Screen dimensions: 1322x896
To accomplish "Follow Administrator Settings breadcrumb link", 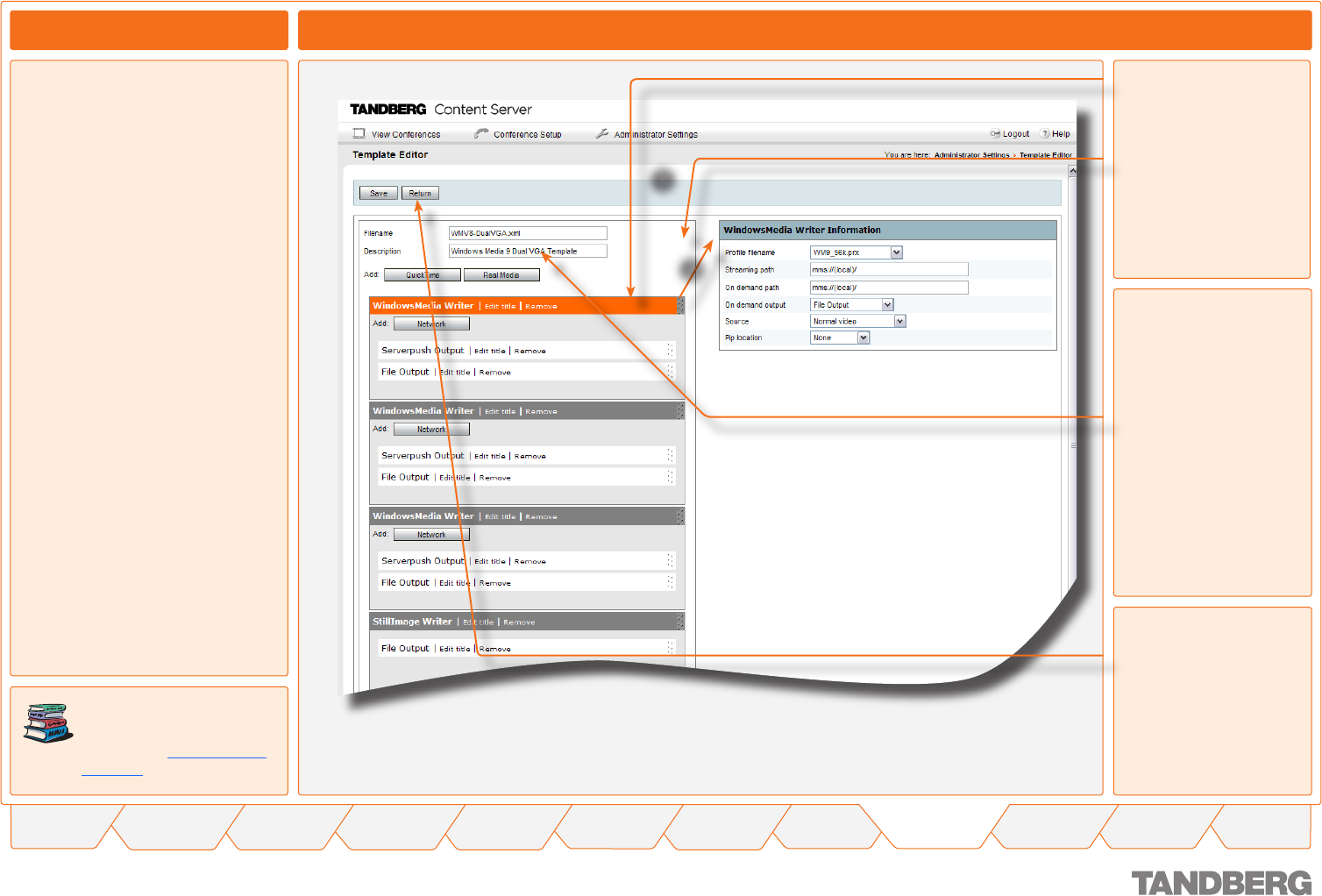I will (971, 155).
